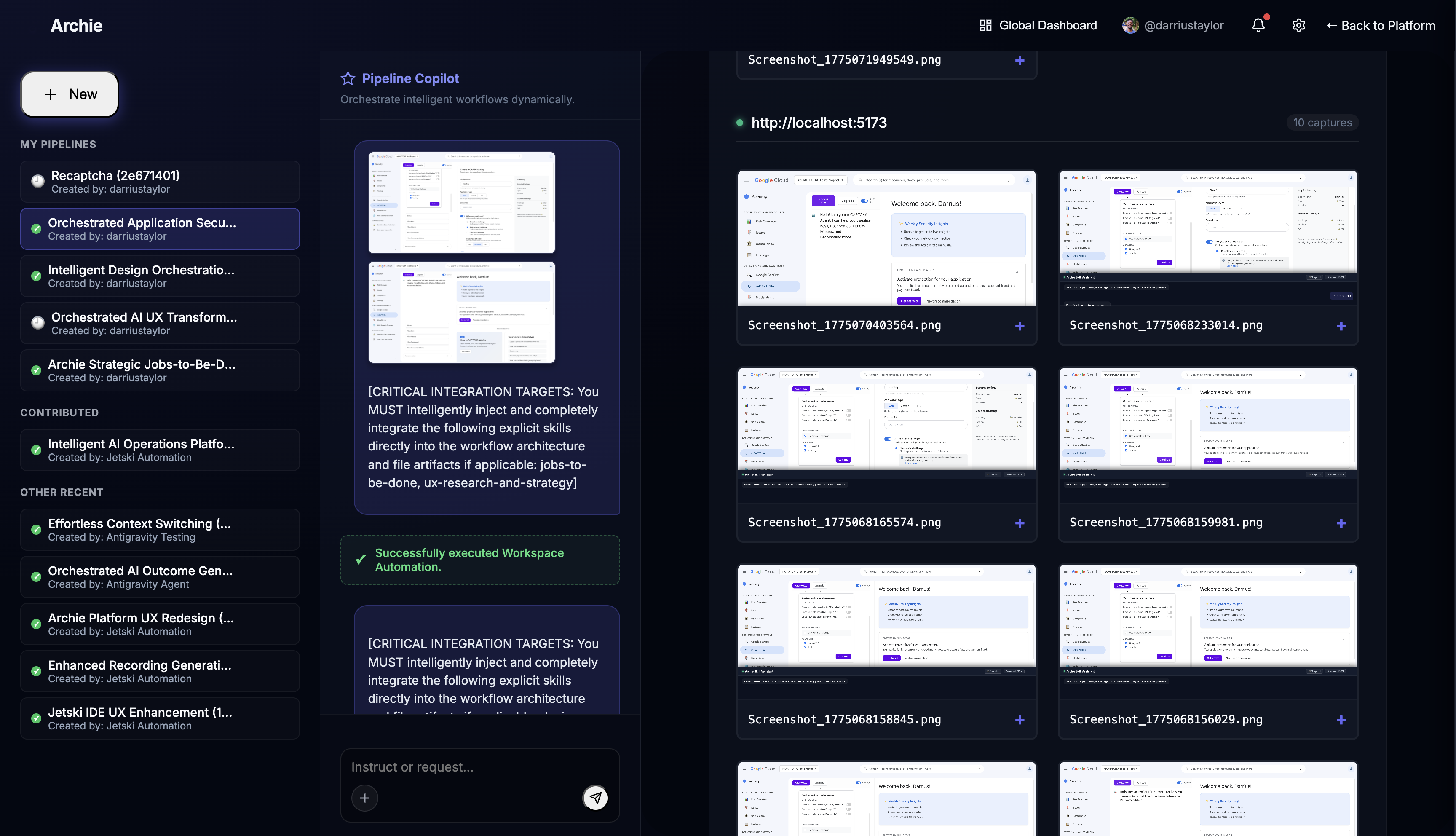1456x836 pixels.
Task: Open the Intelligent AI Operations Platfo... pipeline
Action: tap(160, 450)
